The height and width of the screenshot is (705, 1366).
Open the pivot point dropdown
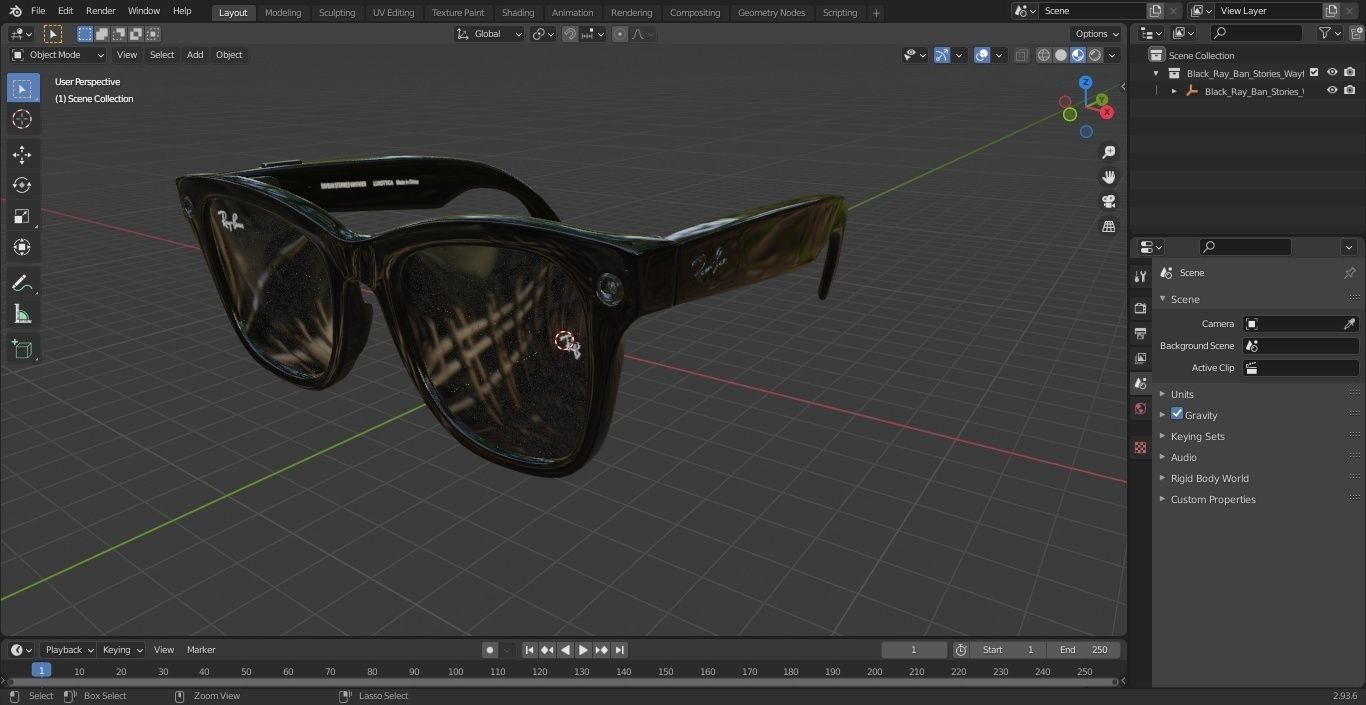coord(543,34)
